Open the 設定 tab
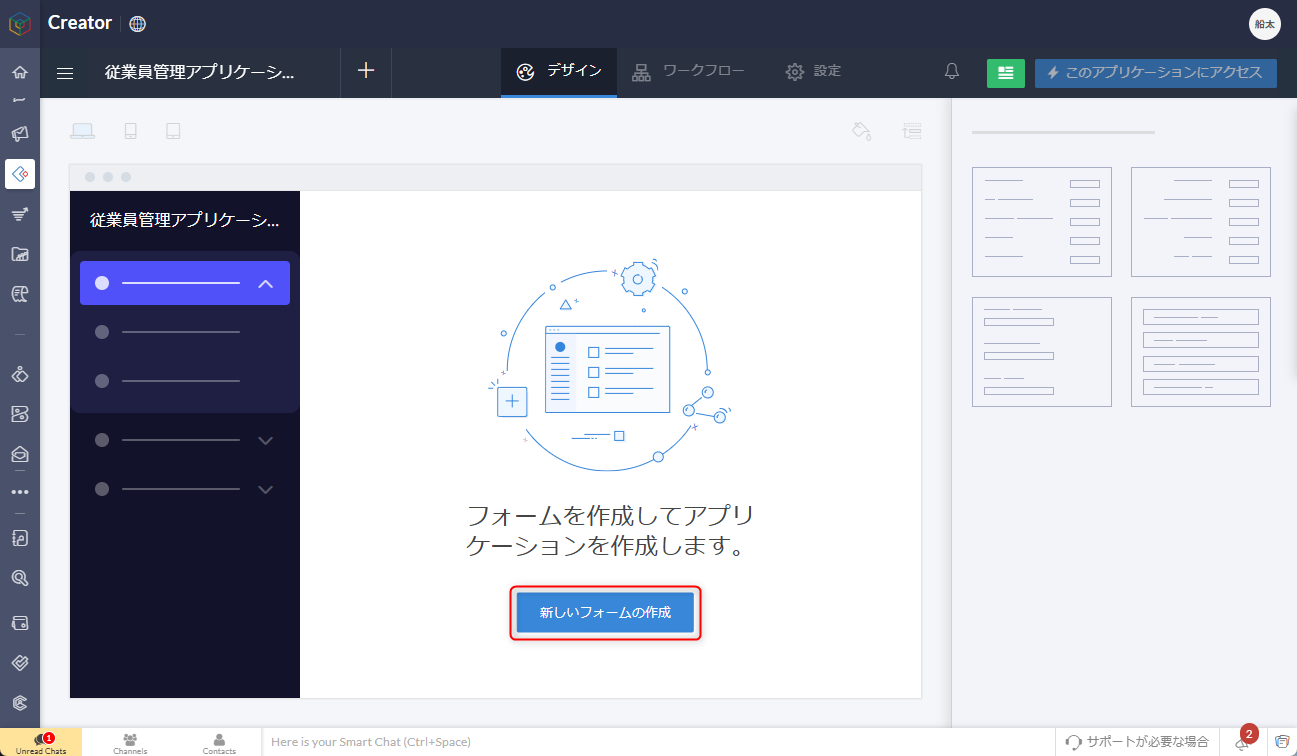 813,72
